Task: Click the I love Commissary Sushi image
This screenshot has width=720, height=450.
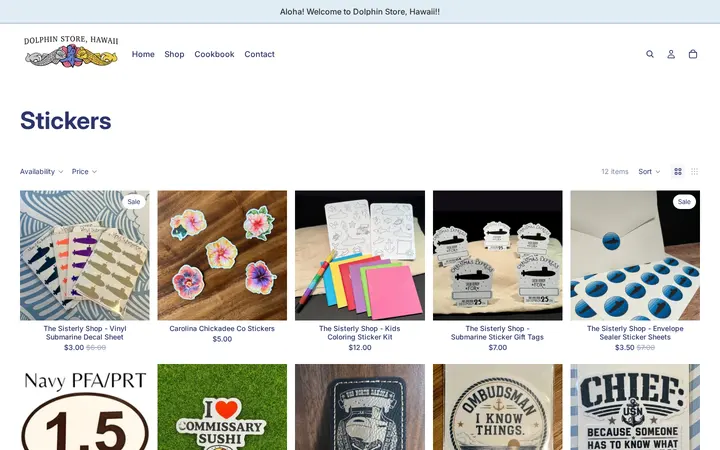Action: [222, 407]
